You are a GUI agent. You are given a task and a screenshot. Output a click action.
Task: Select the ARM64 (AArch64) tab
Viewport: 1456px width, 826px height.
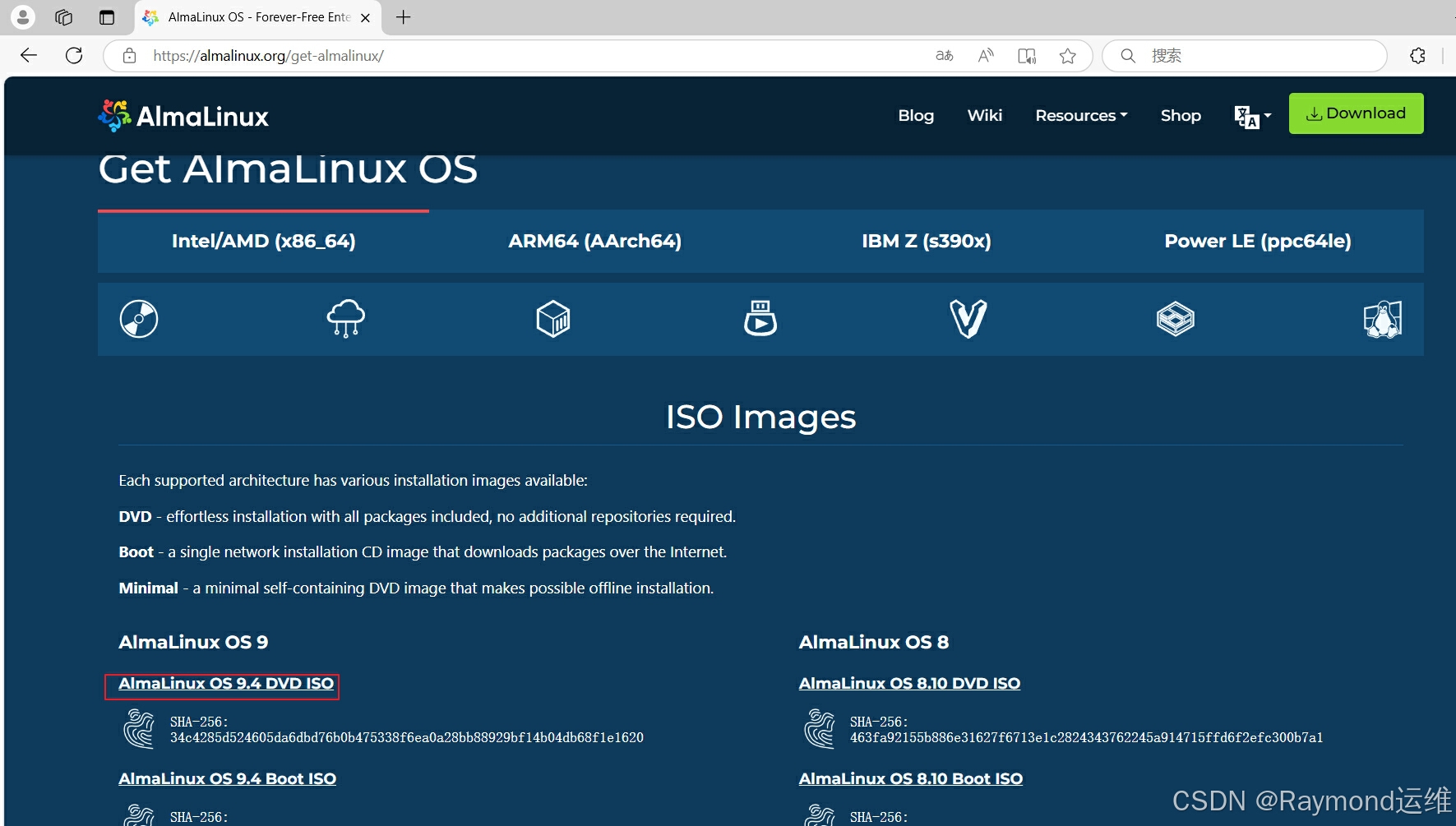tap(594, 241)
